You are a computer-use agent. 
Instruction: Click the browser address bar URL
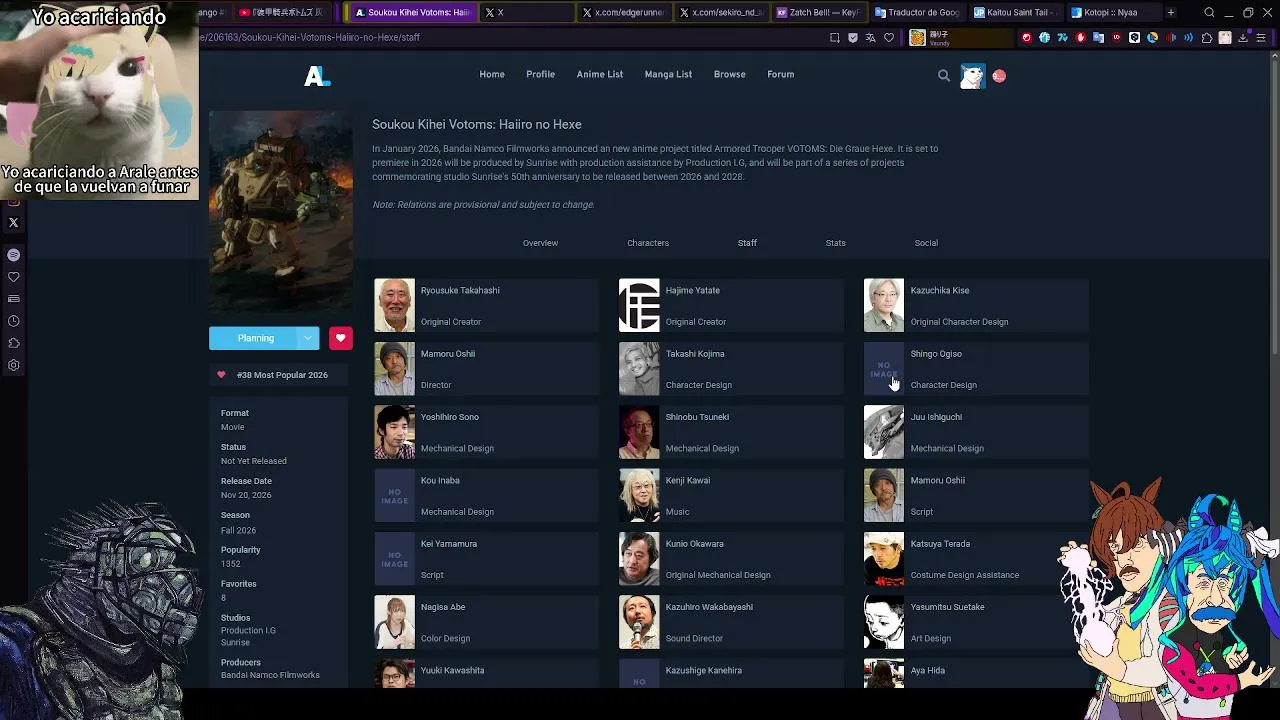pyautogui.click(x=310, y=38)
